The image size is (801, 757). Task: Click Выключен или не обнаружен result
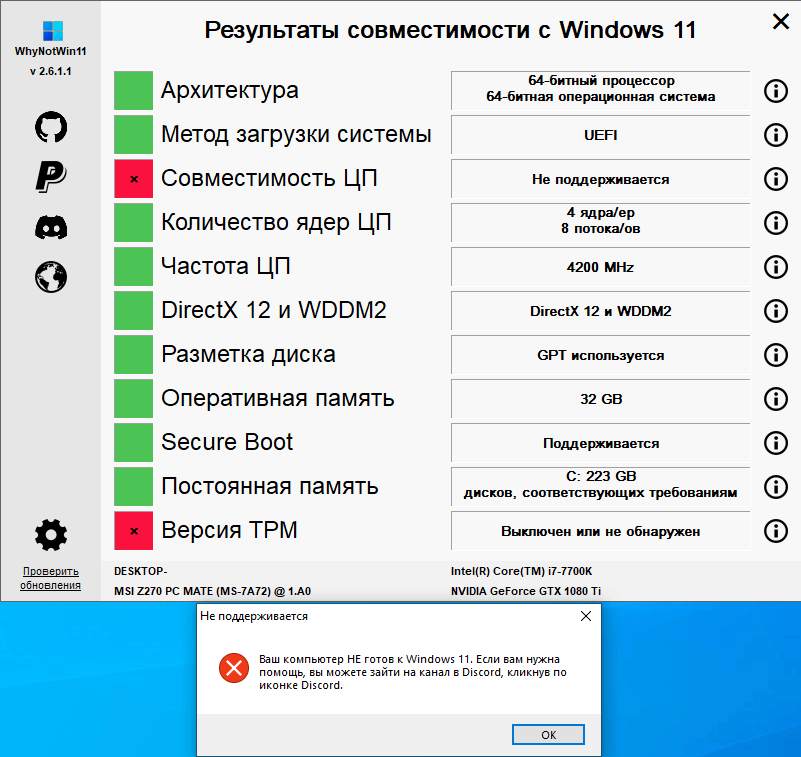tap(601, 531)
